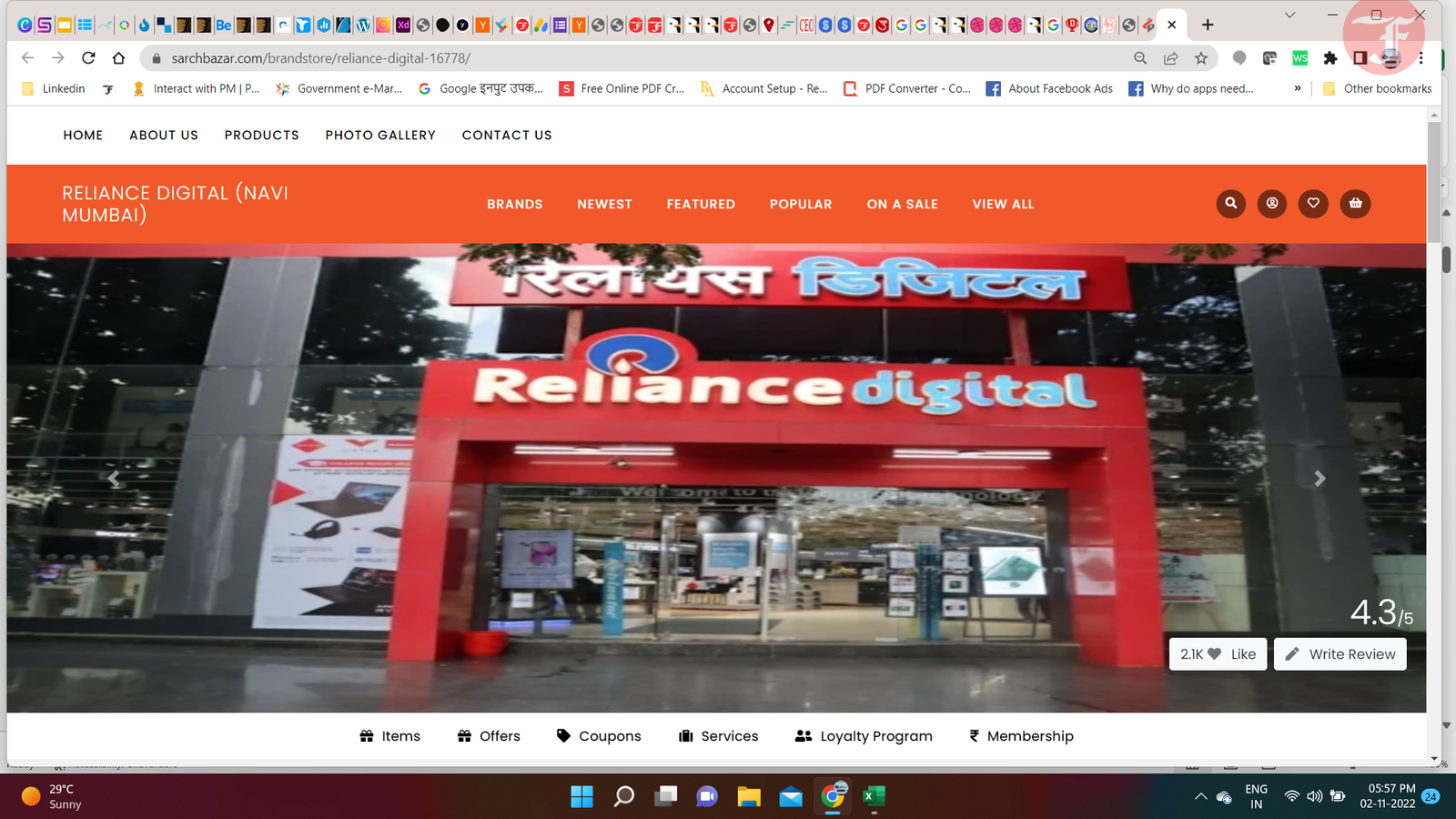Reload the page with refresh icon
The height and width of the screenshot is (819, 1456).
point(88,58)
